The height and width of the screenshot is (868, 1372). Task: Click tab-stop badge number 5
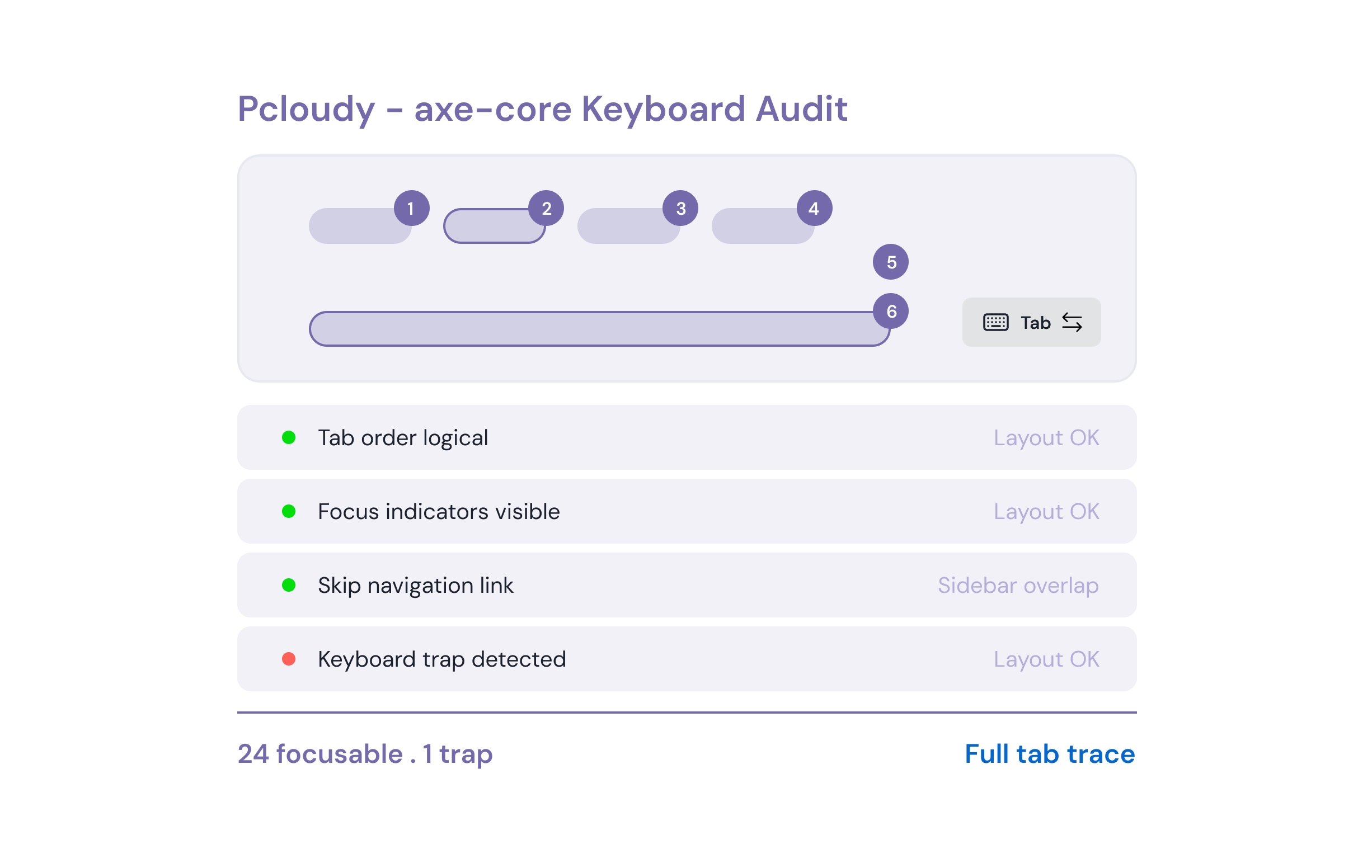(892, 262)
